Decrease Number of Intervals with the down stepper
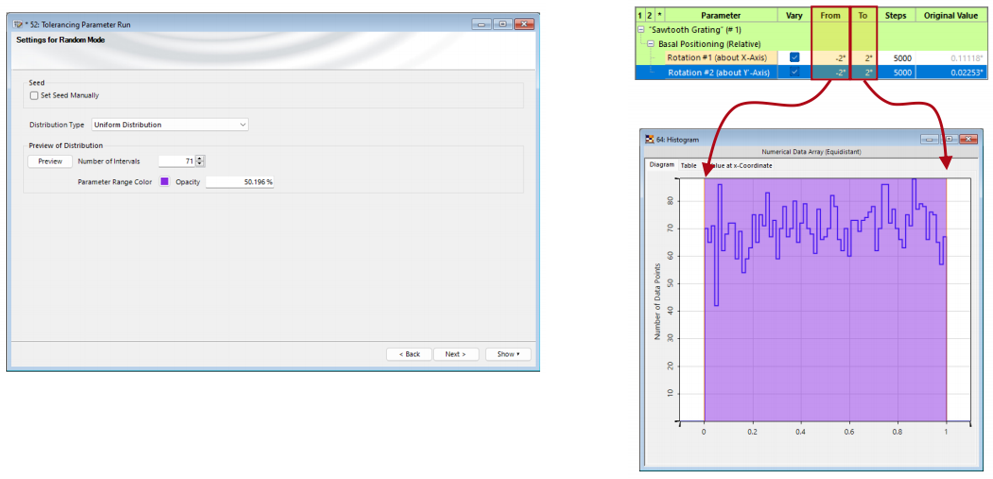The height and width of the screenshot is (479, 993). (200, 164)
